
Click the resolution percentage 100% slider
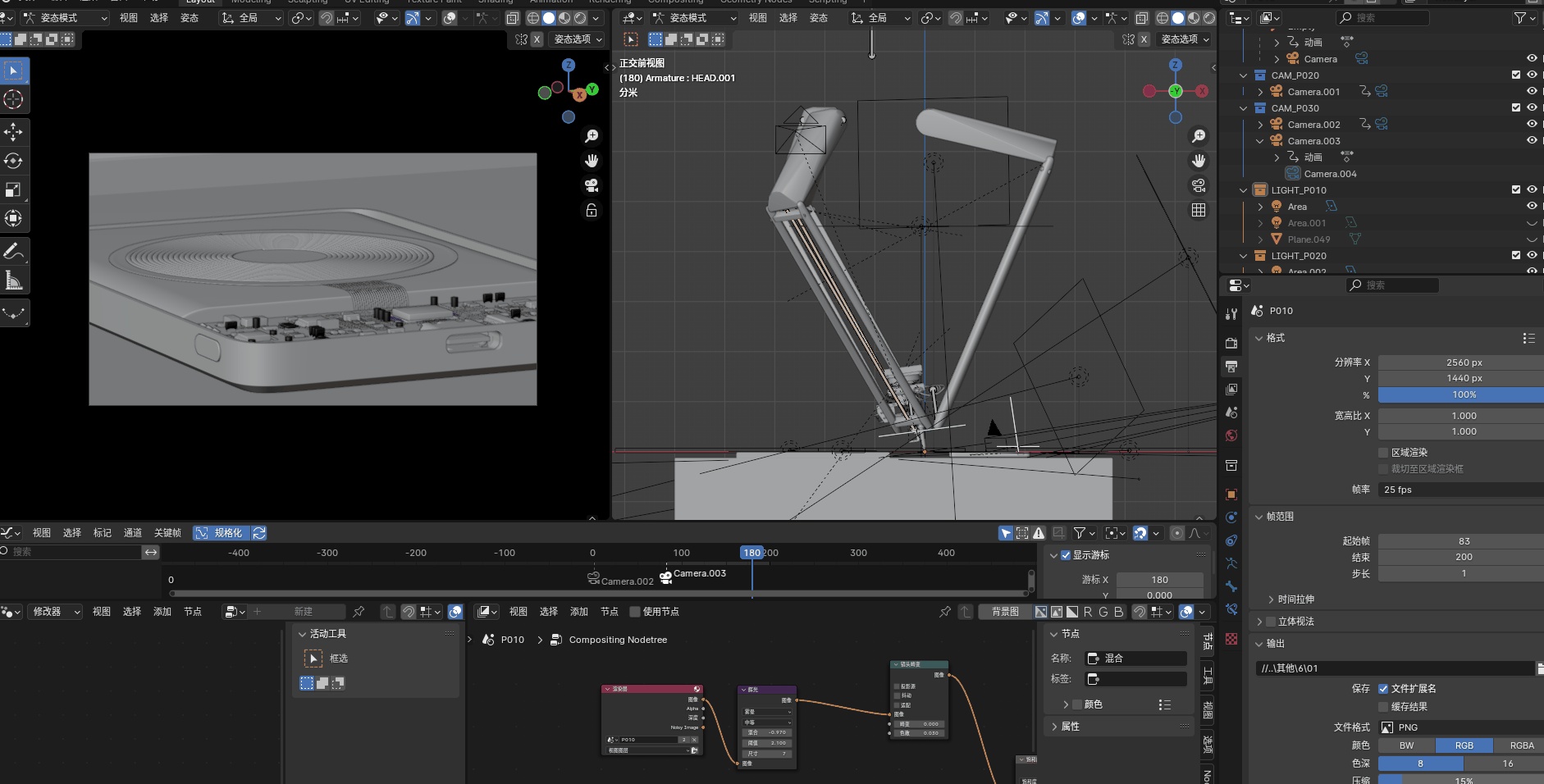(1464, 394)
